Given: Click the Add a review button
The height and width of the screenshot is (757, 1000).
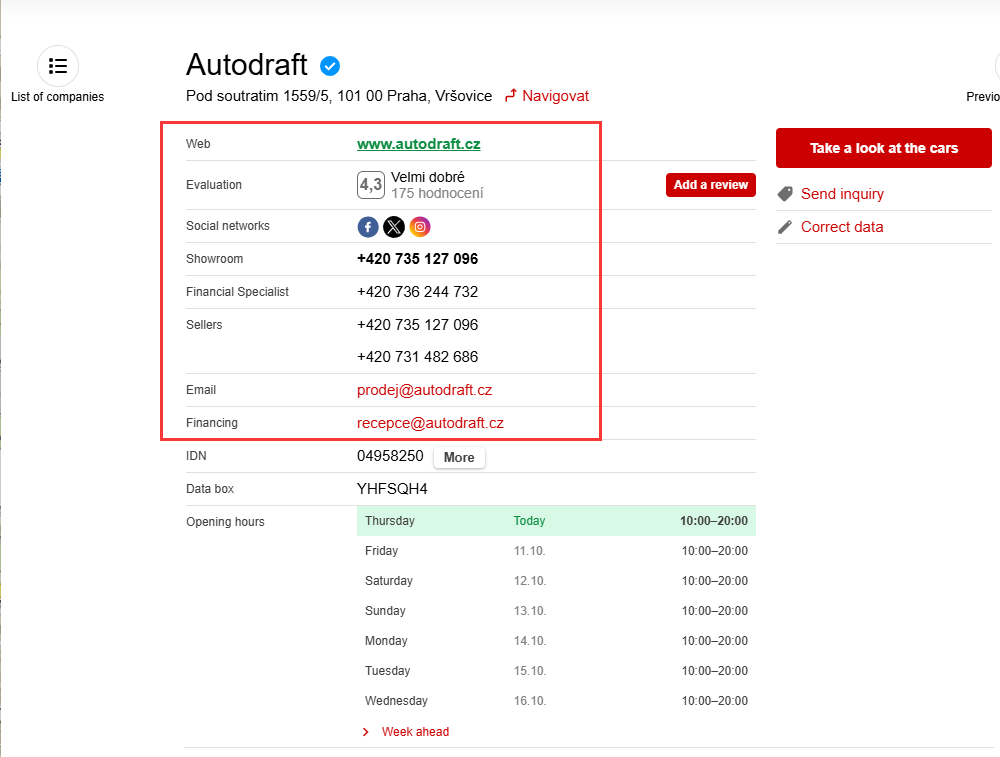Looking at the screenshot, I should (x=711, y=185).
